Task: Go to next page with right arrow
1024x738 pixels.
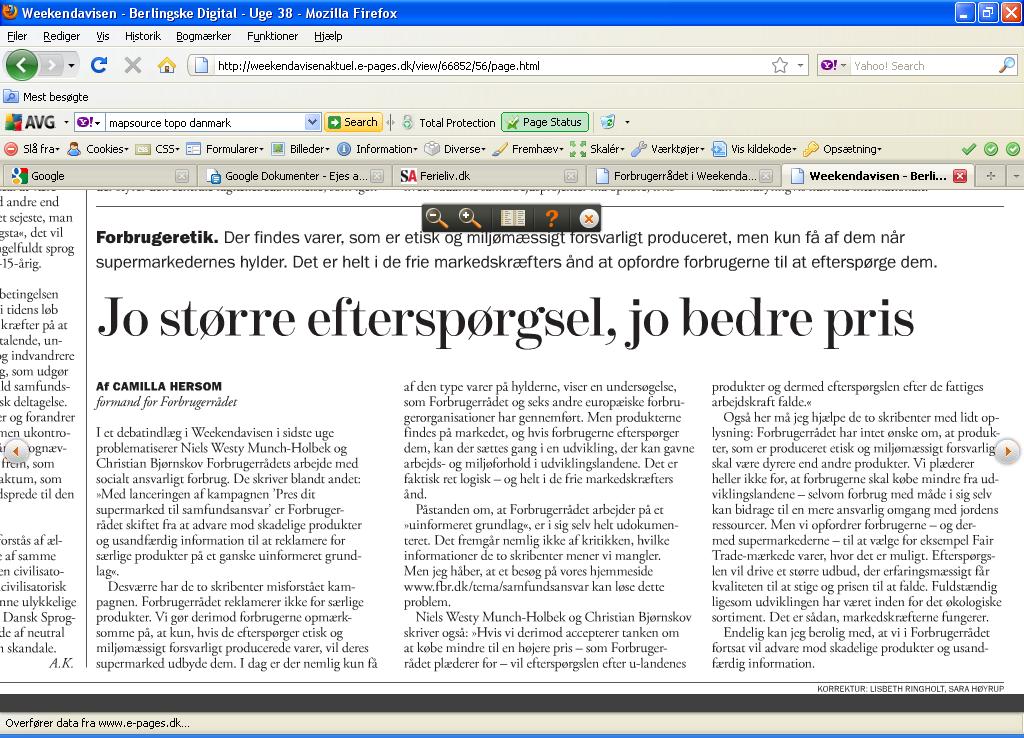Action: (x=1008, y=451)
